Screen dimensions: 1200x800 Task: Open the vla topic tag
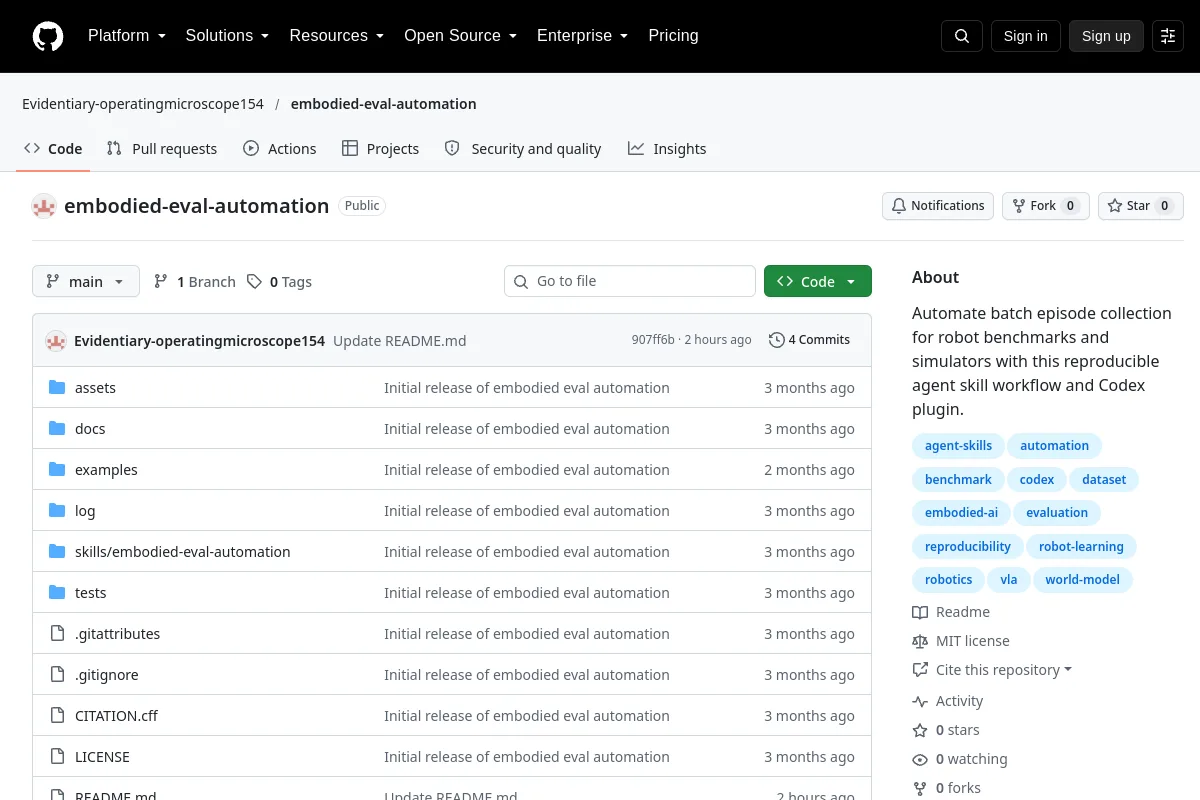(x=1009, y=580)
